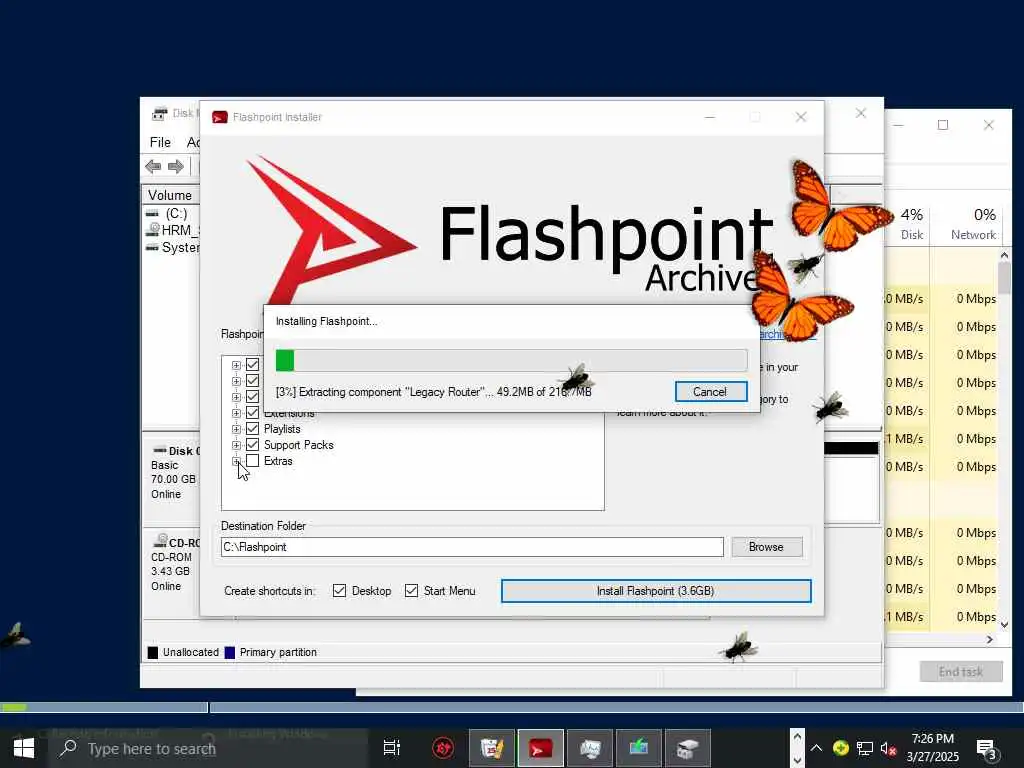Click the taskbar search box
This screenshot has width=1024, height=768.
coord(208,748)
